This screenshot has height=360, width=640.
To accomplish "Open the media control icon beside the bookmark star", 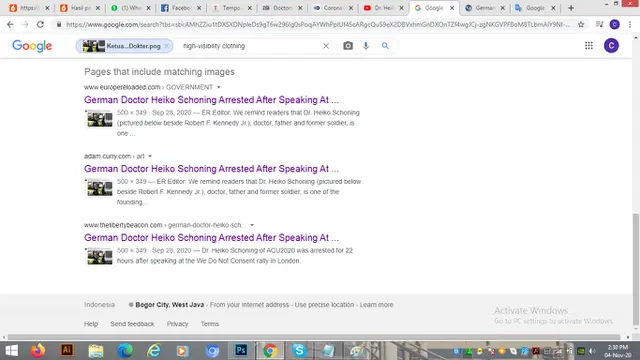I will pyautogui.click(x=599, y=24).
